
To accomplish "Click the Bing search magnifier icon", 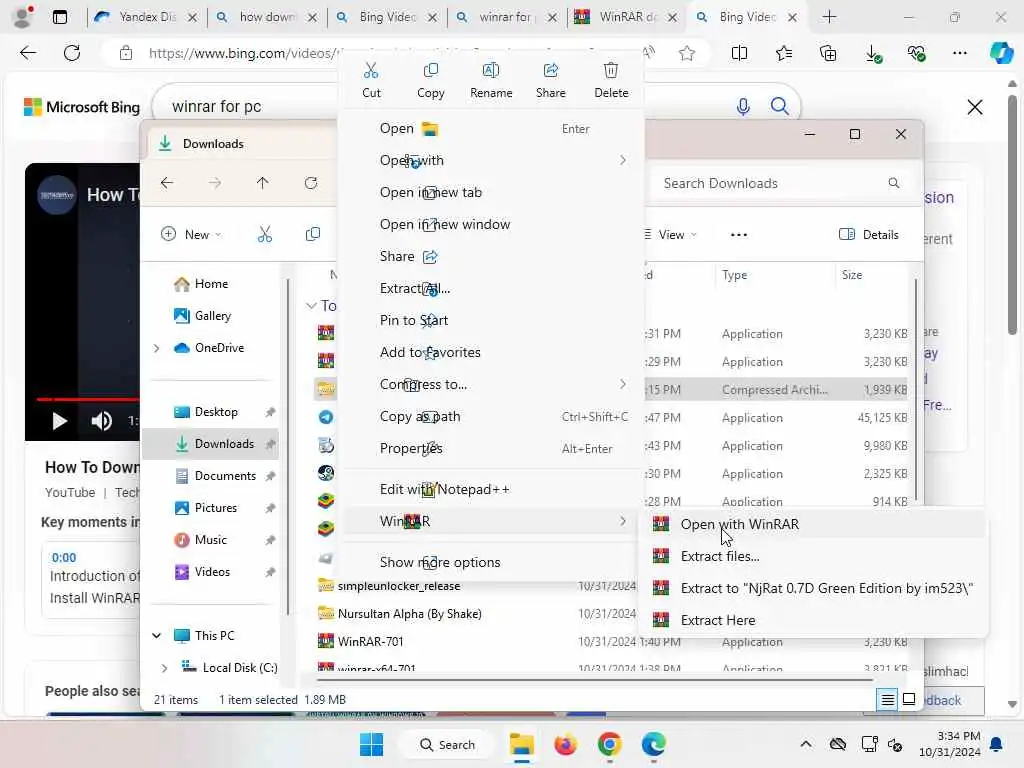I will pos(779,106).
